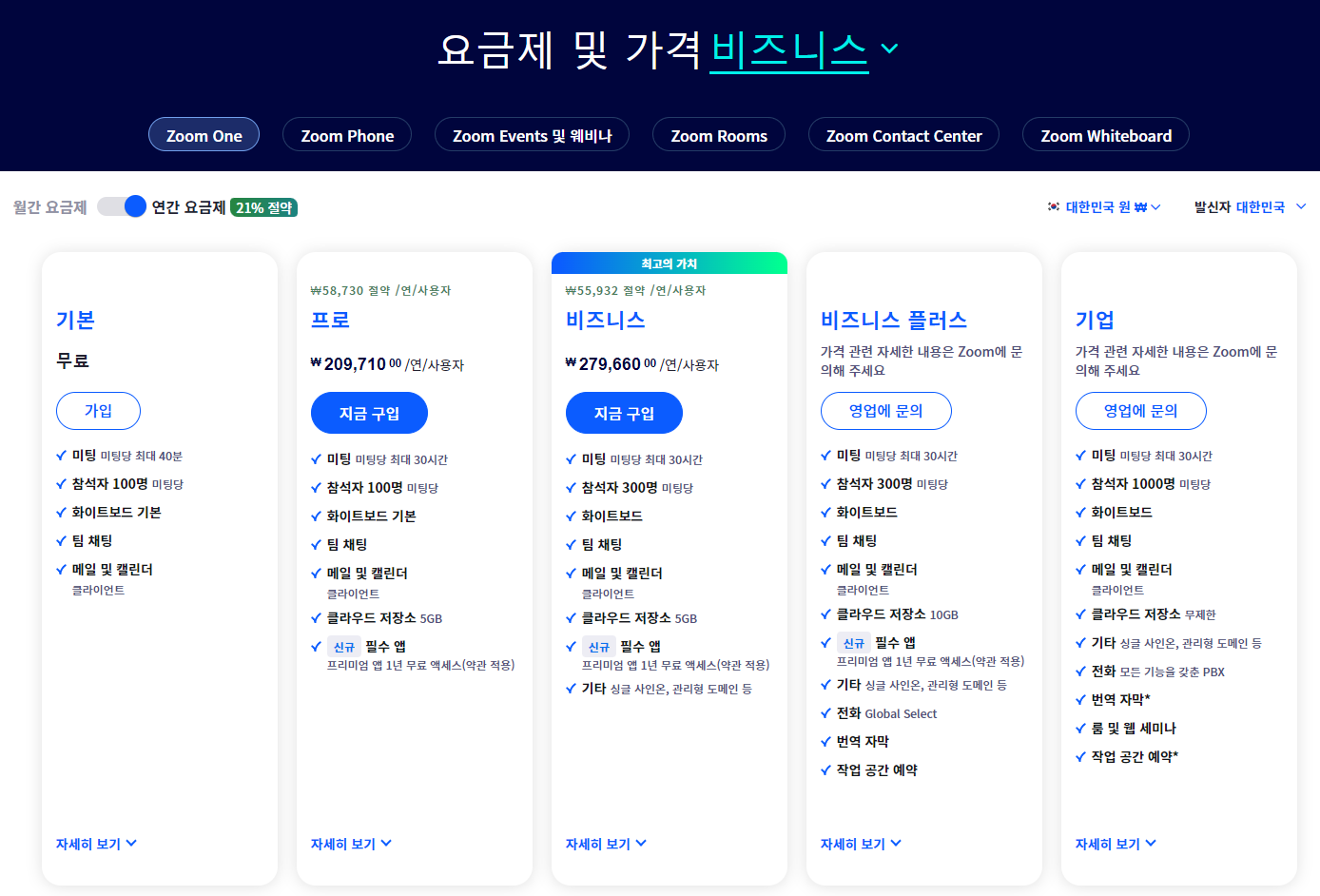Click the 기타 checkmark in the 비즈니스 card
This screenshot has width=1320, height=896.
click(572, 689)
